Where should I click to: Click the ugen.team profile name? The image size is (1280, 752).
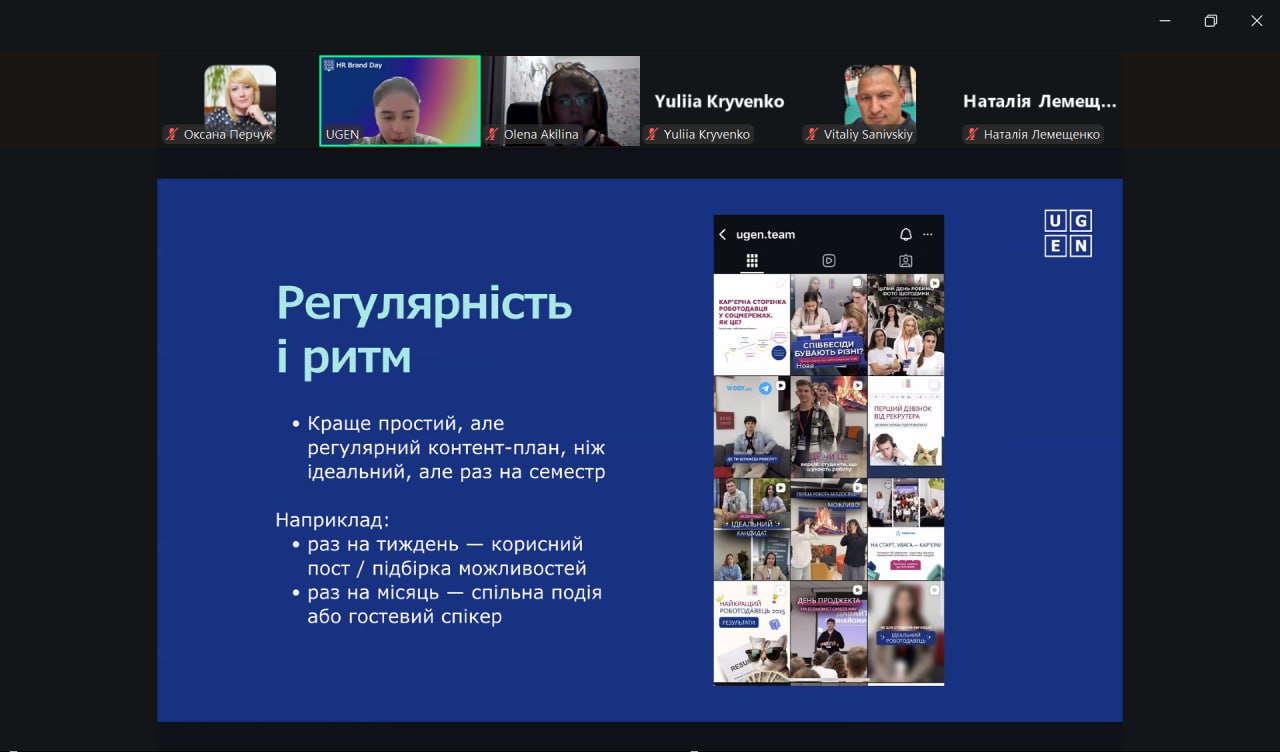click(x=765, y=235)
